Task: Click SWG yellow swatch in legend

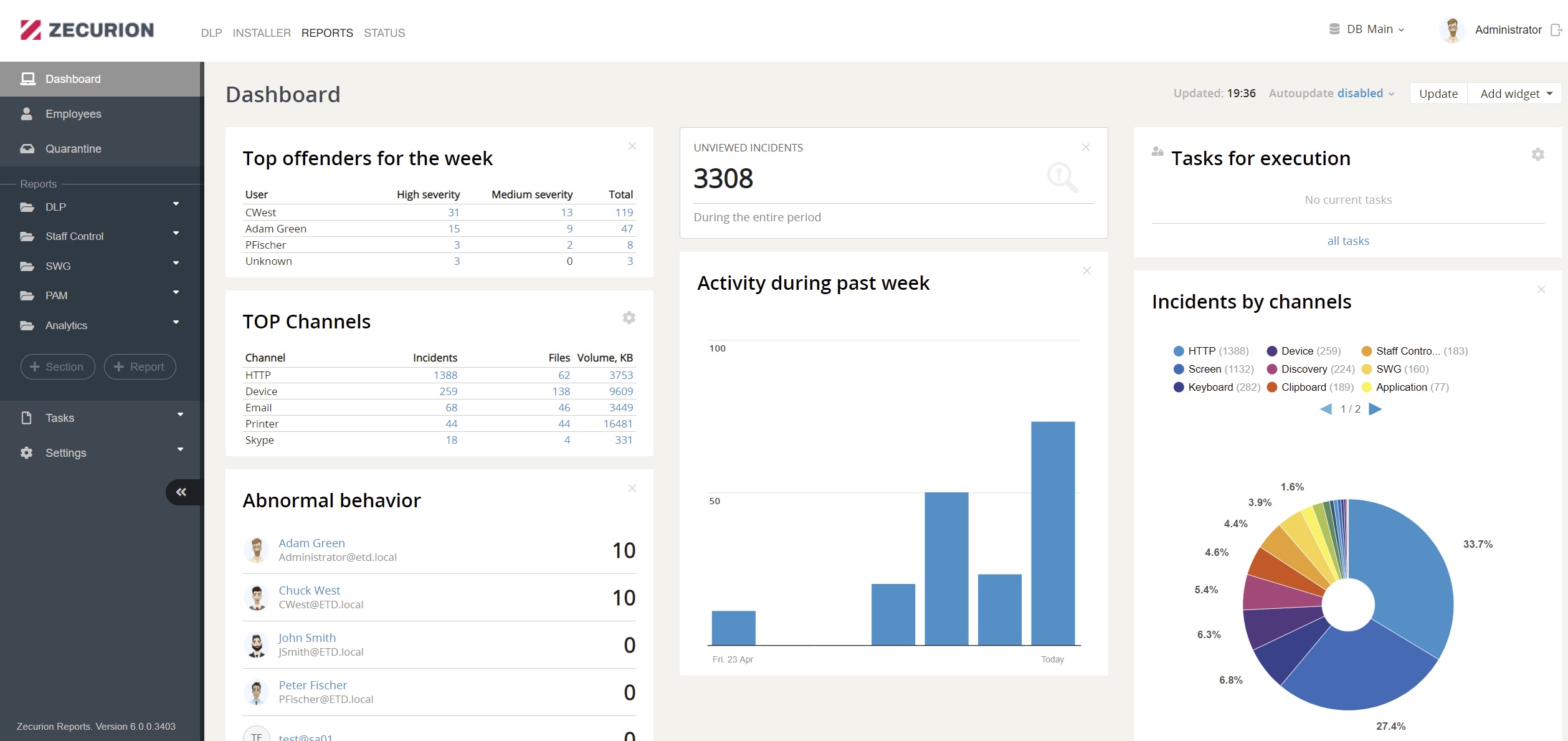Action: tap(1367, 369)
